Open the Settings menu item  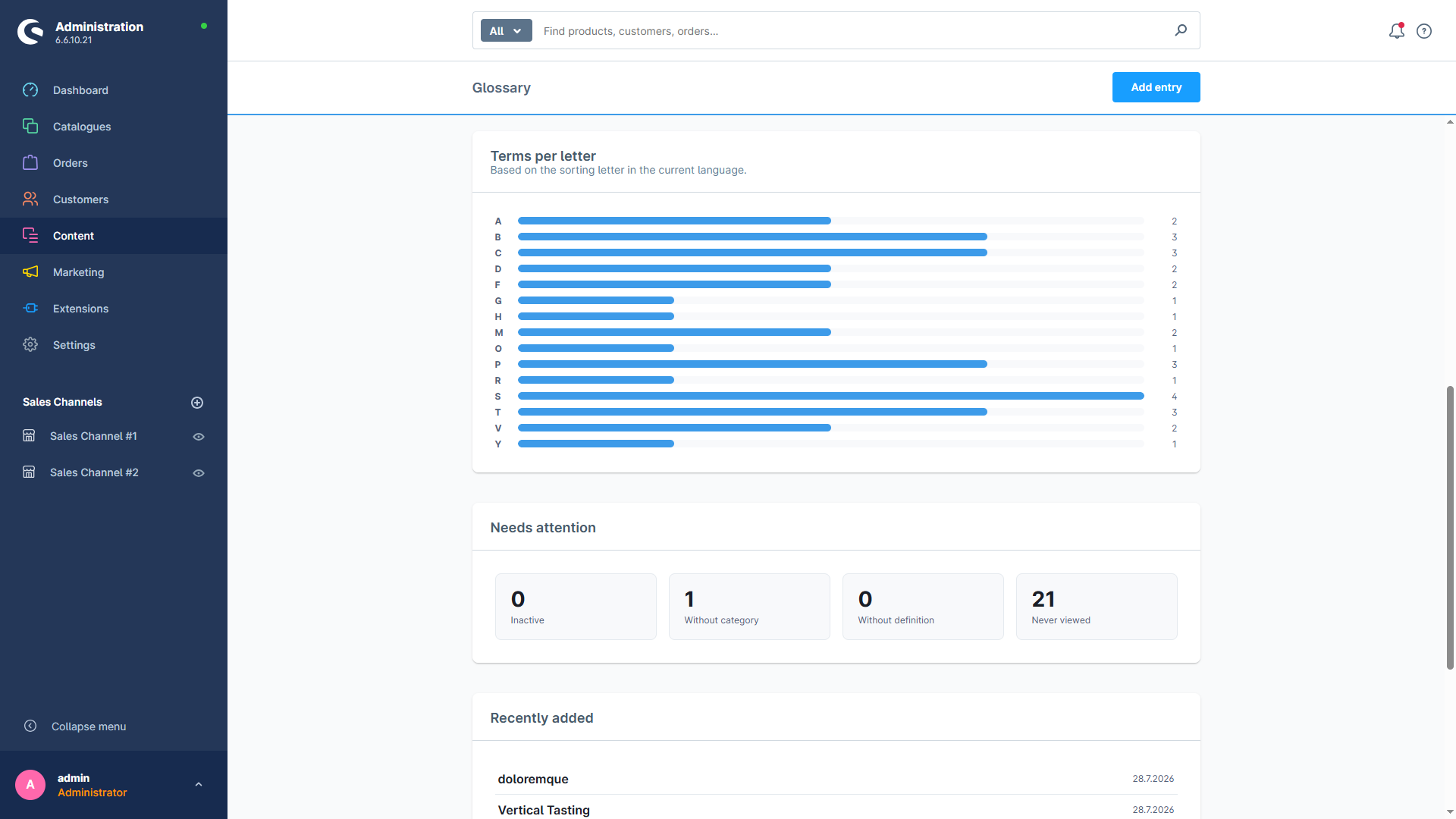pyautogui.click(x=114, y=345)
